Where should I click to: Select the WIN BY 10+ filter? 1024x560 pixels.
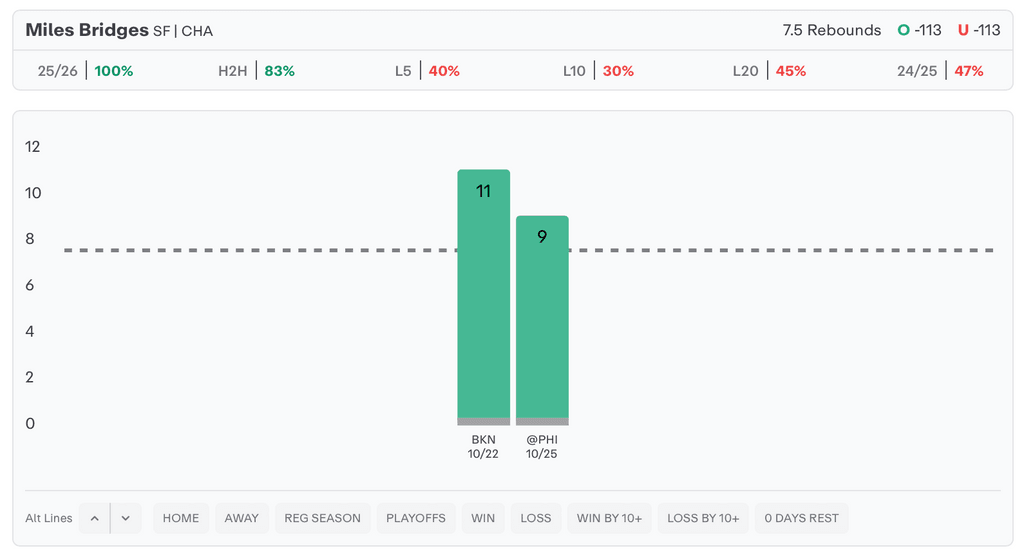point(609,518)
